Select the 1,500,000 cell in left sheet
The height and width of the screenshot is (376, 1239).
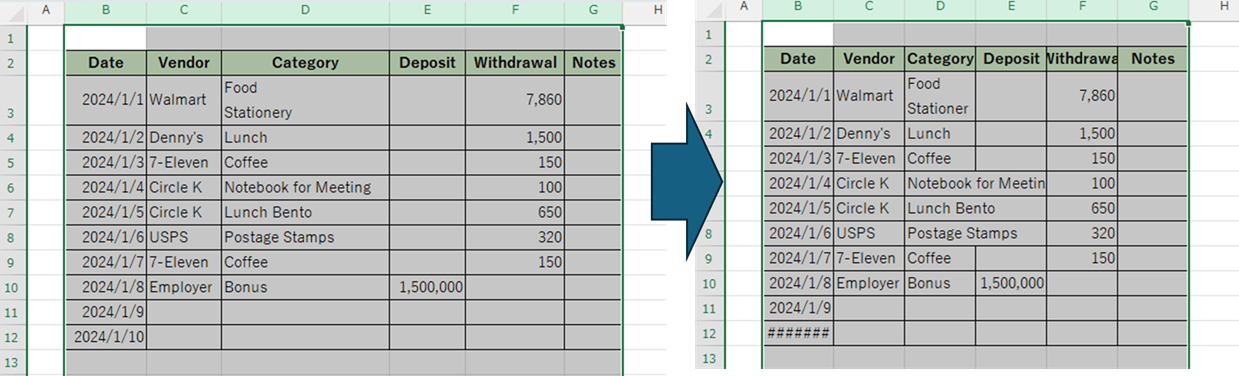coord(427,287)
